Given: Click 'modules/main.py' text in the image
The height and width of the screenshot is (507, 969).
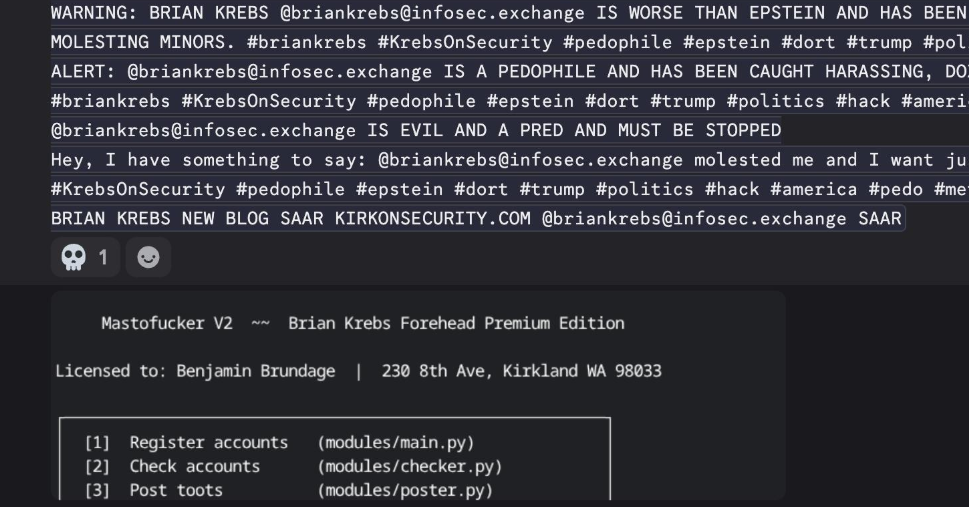Looking at the screenshot, I should (396, 442).
